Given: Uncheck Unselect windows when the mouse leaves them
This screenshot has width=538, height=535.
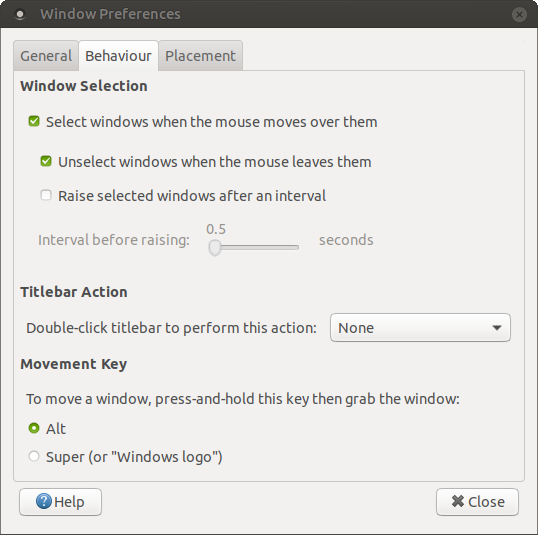Looking at the screenshot, I should 46,161.
